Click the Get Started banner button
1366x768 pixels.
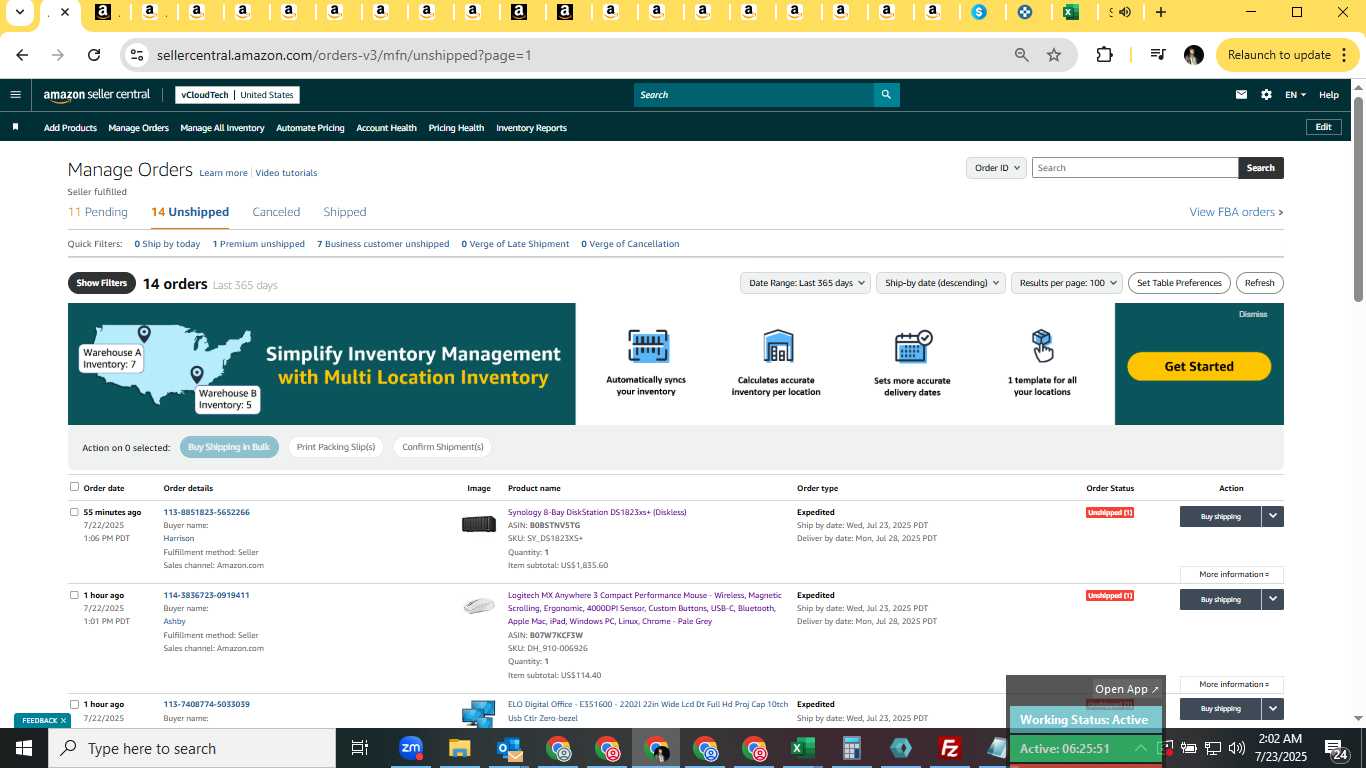(x=1199, y=366)
